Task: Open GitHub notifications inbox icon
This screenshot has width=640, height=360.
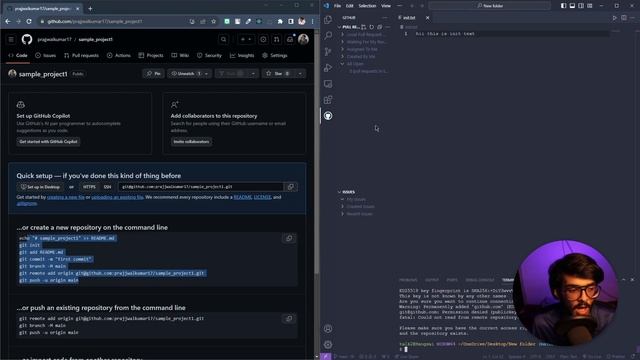Action: click(x=290, y=39)
